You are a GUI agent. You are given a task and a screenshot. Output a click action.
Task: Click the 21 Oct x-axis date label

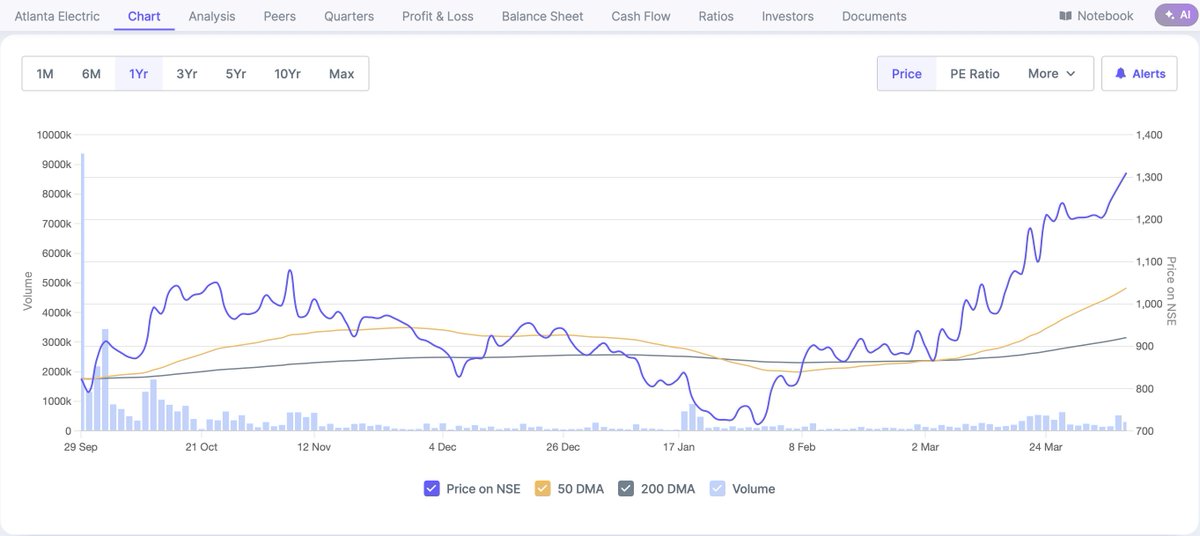coord(201,447)
